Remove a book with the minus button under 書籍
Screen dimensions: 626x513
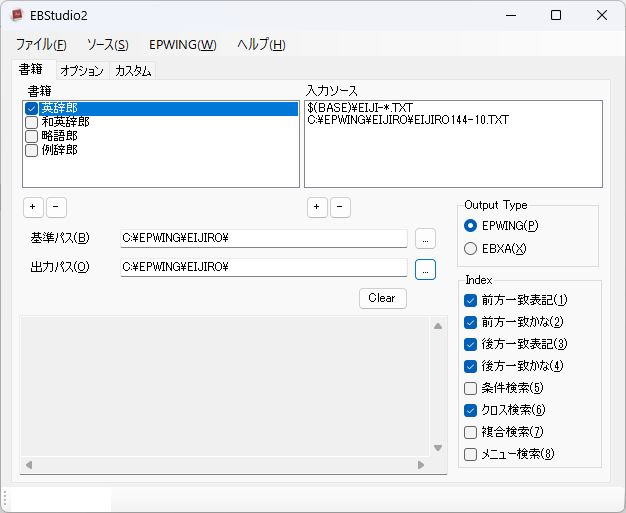[56, 207]
